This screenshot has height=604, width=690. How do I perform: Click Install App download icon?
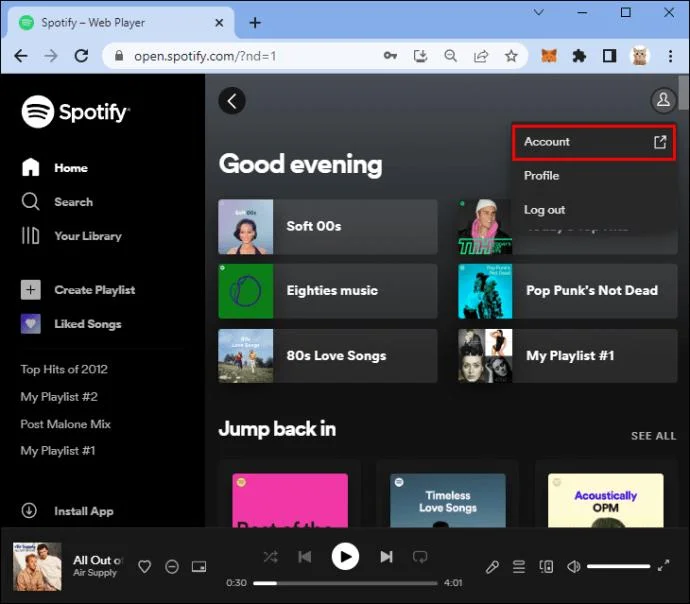pos(29,511)
